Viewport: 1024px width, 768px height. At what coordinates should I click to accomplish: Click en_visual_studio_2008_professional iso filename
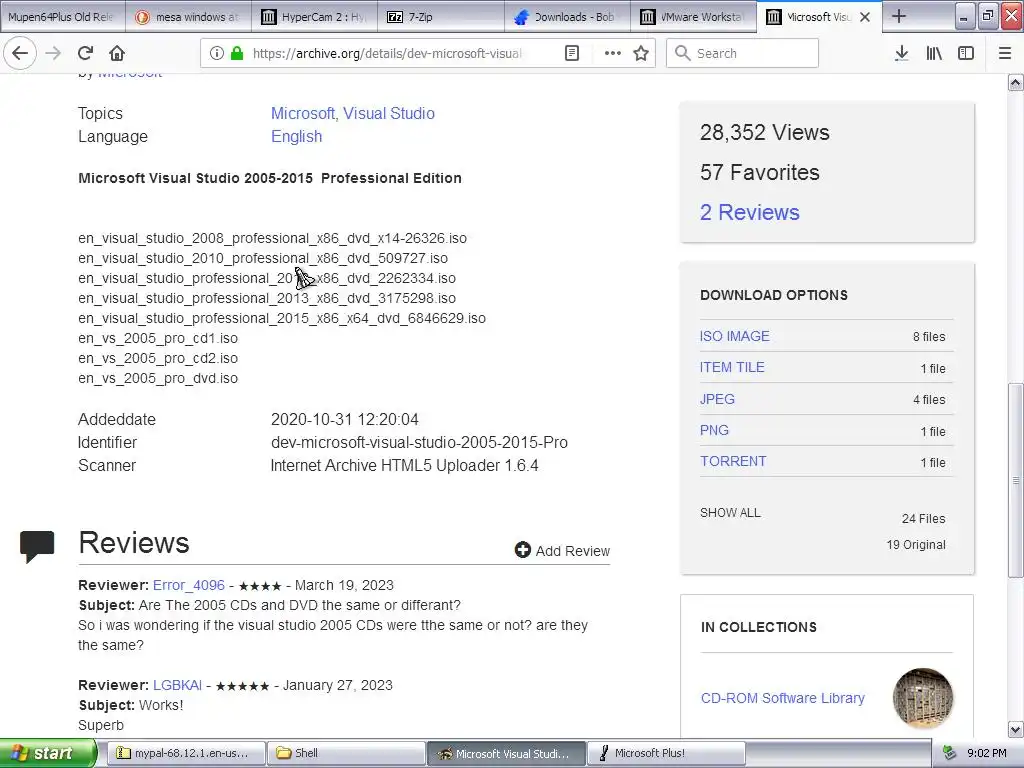coord(272,238)
